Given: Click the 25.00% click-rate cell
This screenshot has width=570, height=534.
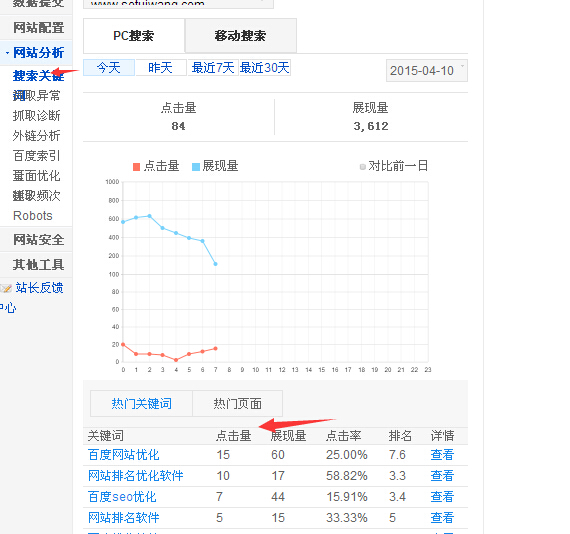Looking at the screenshot, I should click(347, 455).
